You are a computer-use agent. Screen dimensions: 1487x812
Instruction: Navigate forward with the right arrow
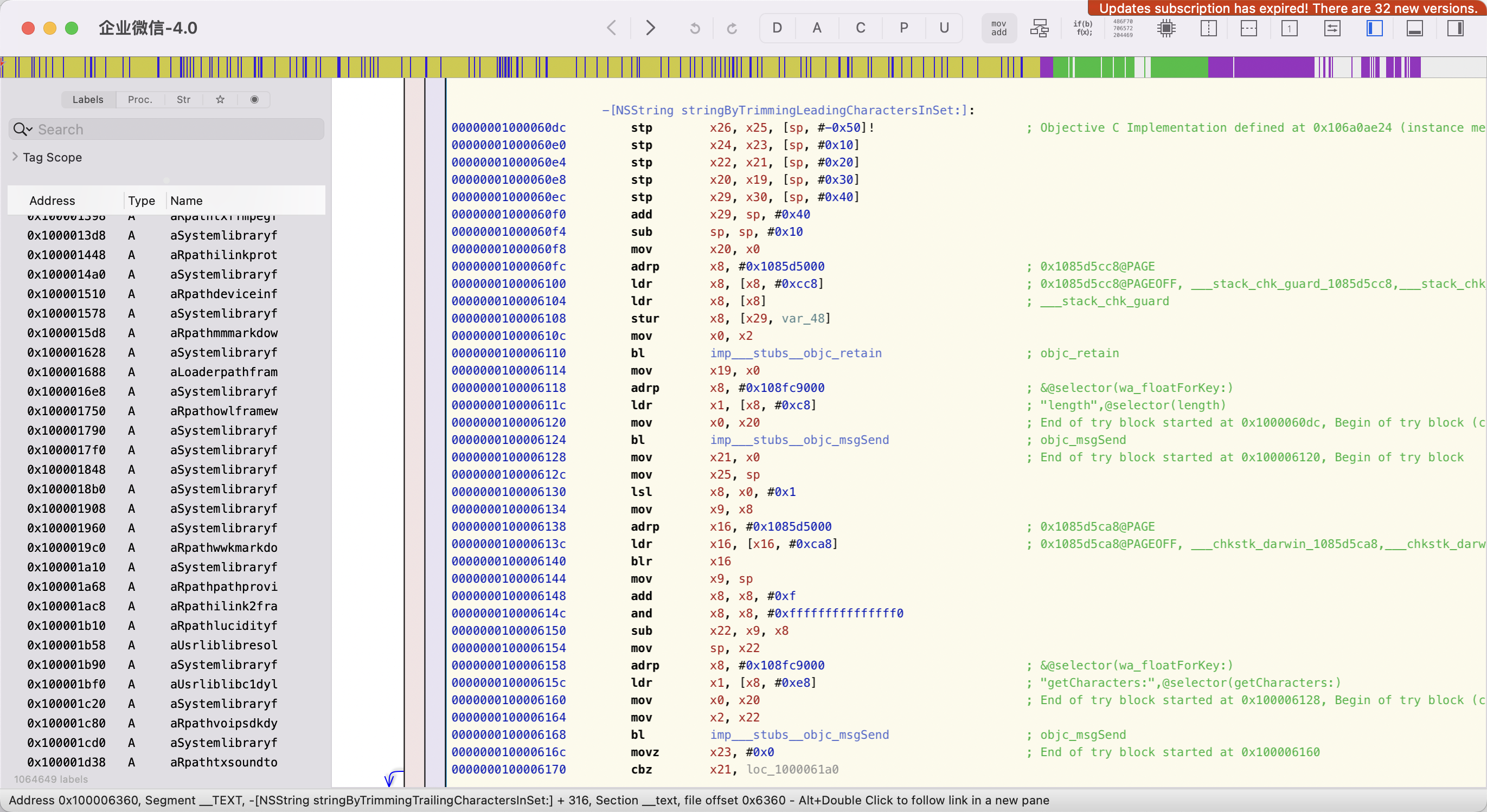pyautogui.click(x=651, y=28)
